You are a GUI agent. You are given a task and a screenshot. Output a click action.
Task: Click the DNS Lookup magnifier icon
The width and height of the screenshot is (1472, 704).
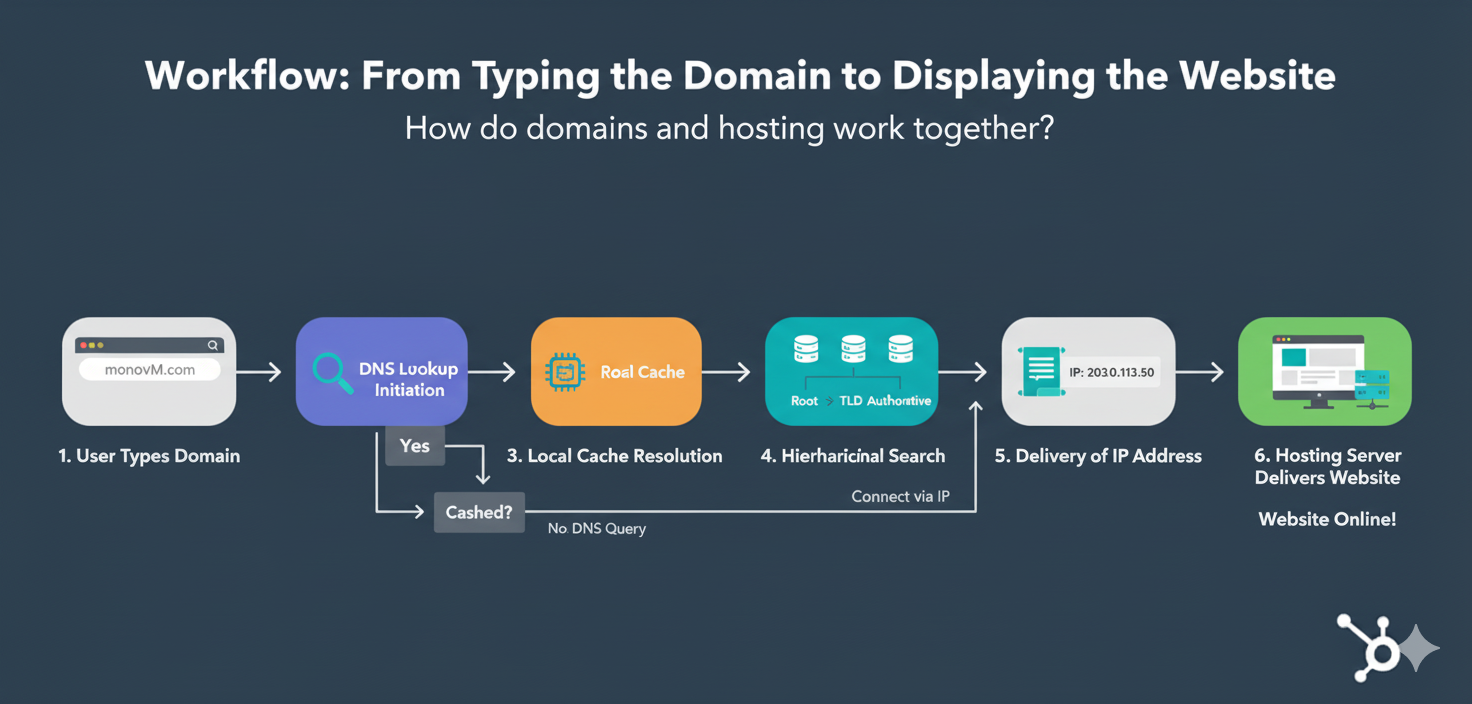click(x=328, y=374)
